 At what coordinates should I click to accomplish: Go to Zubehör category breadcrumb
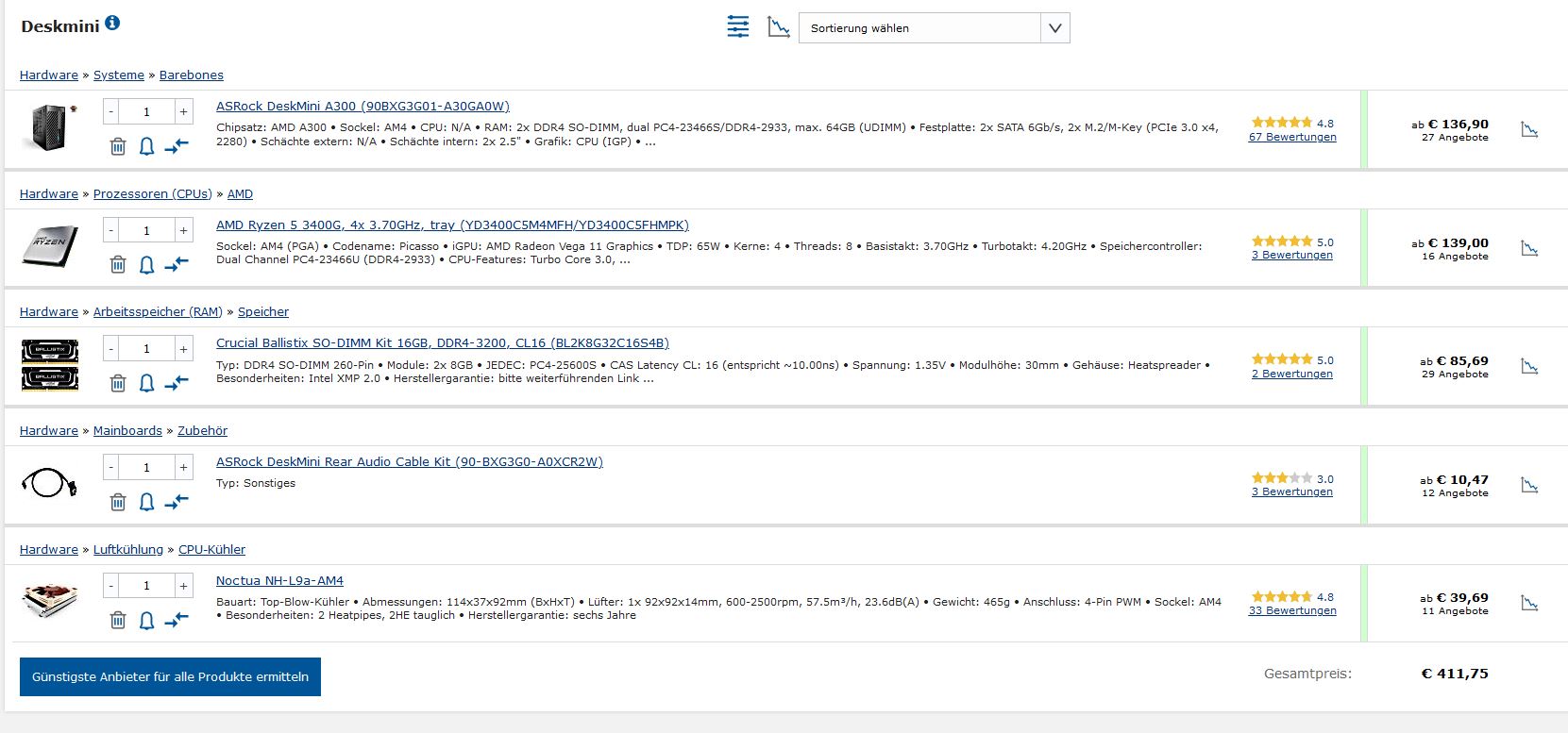point(202,431)
